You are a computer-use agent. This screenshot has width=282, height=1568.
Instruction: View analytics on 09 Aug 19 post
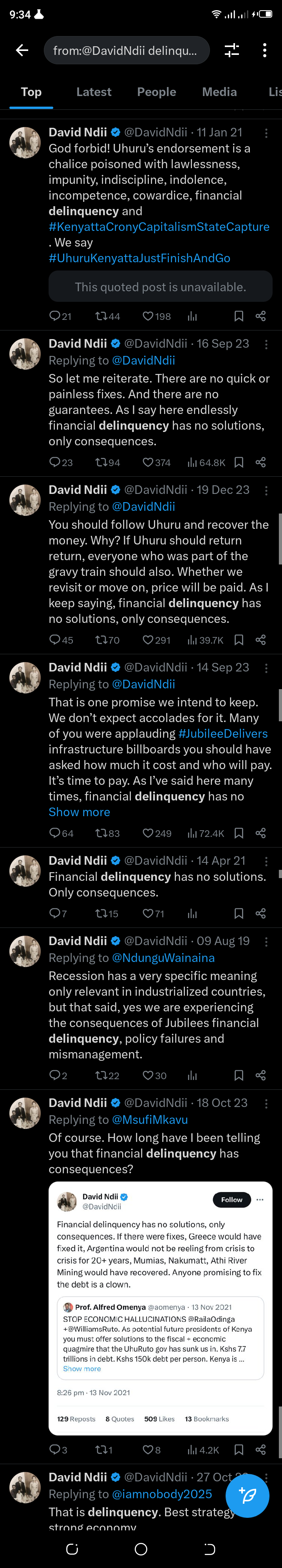pos(193,1076)
